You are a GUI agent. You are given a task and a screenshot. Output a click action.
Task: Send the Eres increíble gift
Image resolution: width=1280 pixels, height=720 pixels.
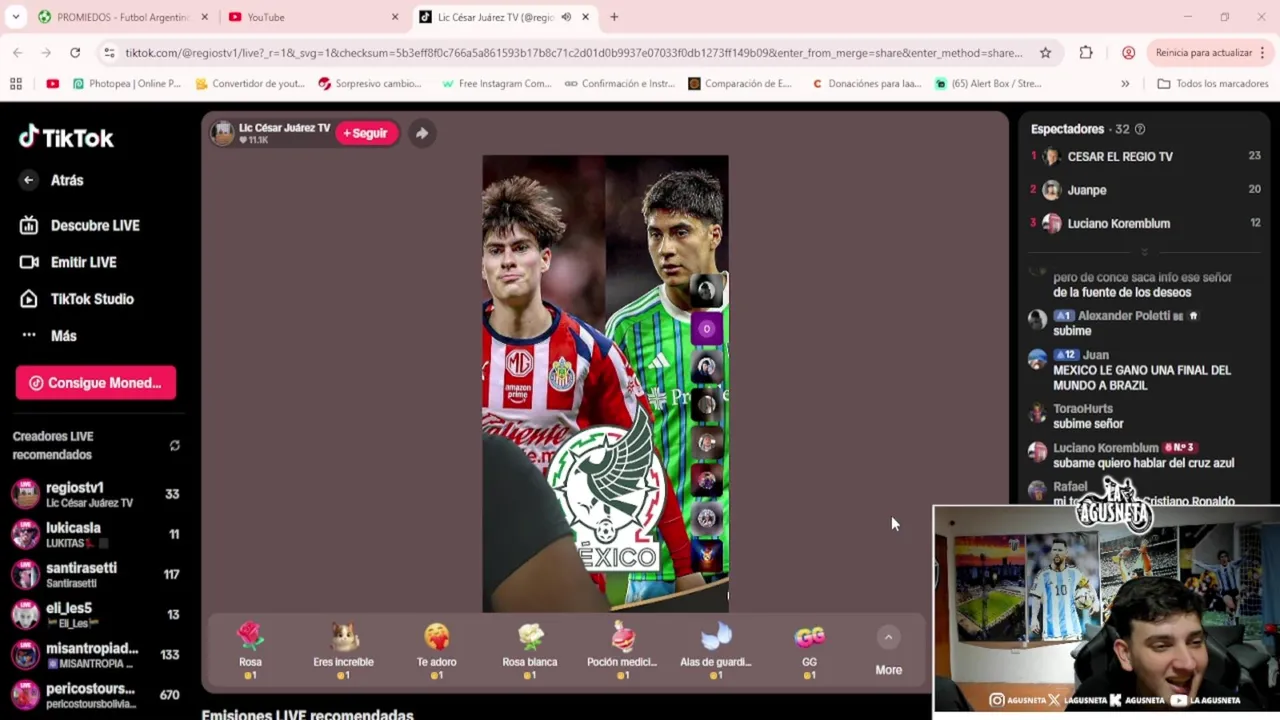343,650
